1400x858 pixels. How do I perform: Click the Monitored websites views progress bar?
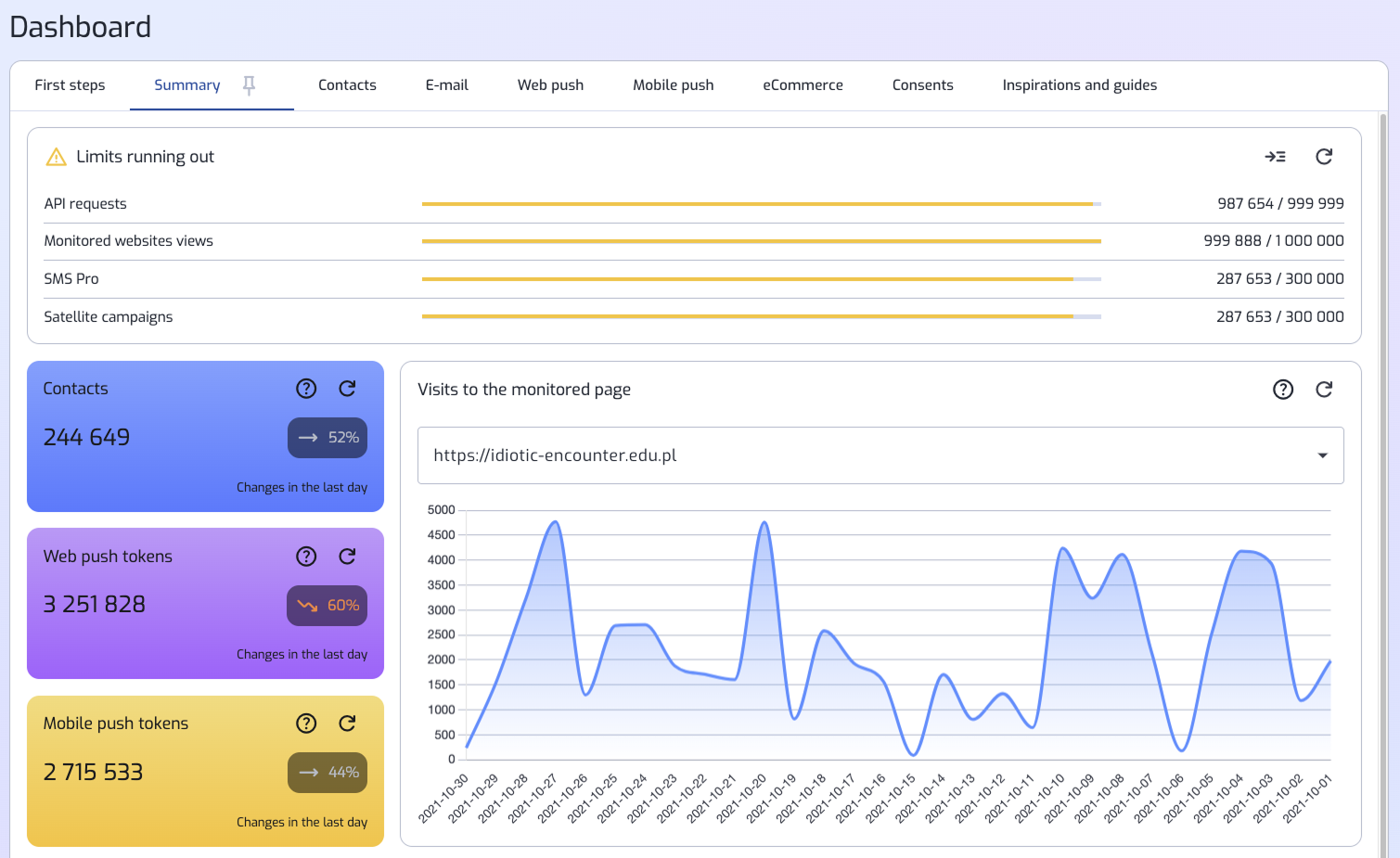pyautogui.click(x=762, y=241)
